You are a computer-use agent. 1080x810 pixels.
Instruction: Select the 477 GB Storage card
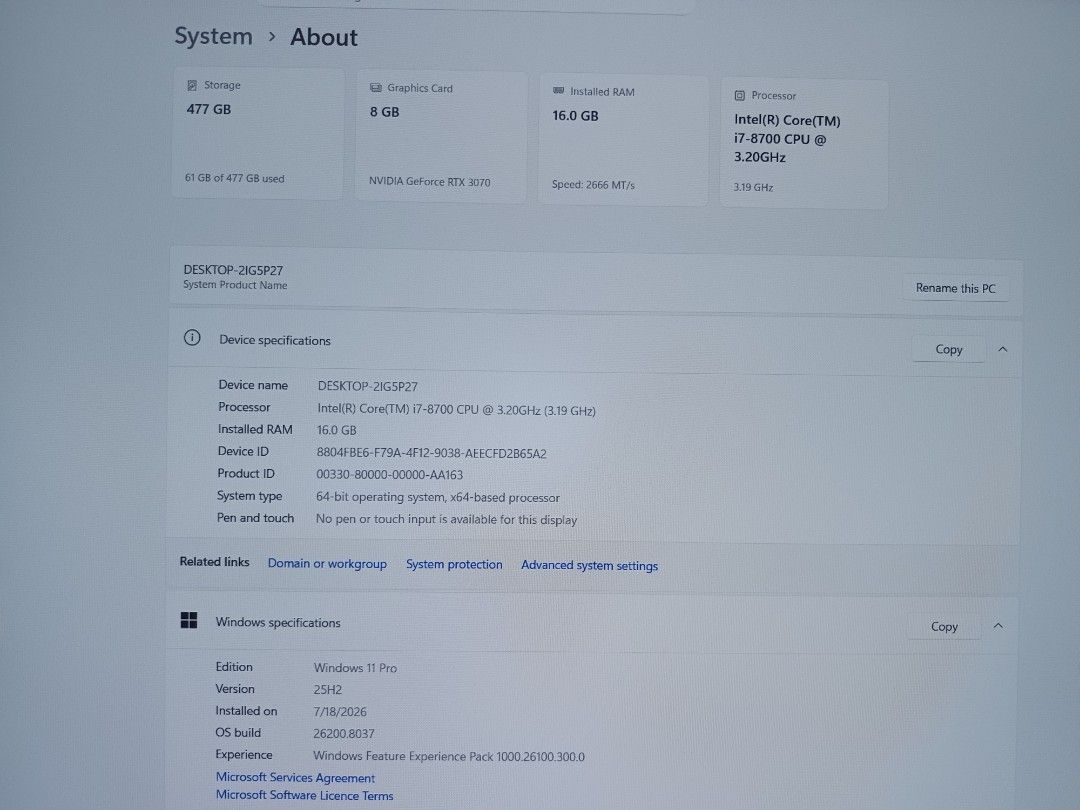coord(258,134)
